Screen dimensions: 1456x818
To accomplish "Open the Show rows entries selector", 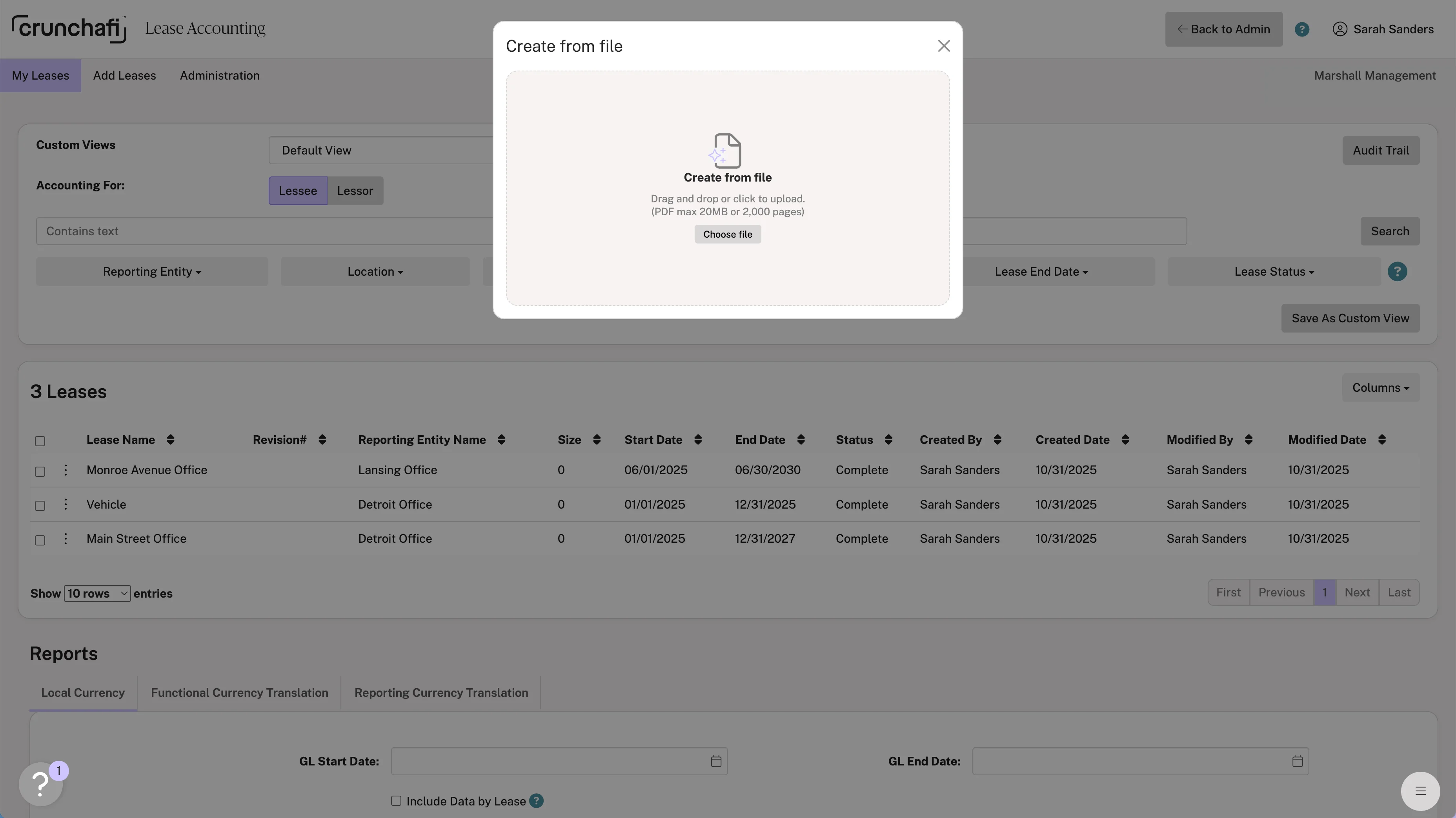I will click(x=96, y=593).
